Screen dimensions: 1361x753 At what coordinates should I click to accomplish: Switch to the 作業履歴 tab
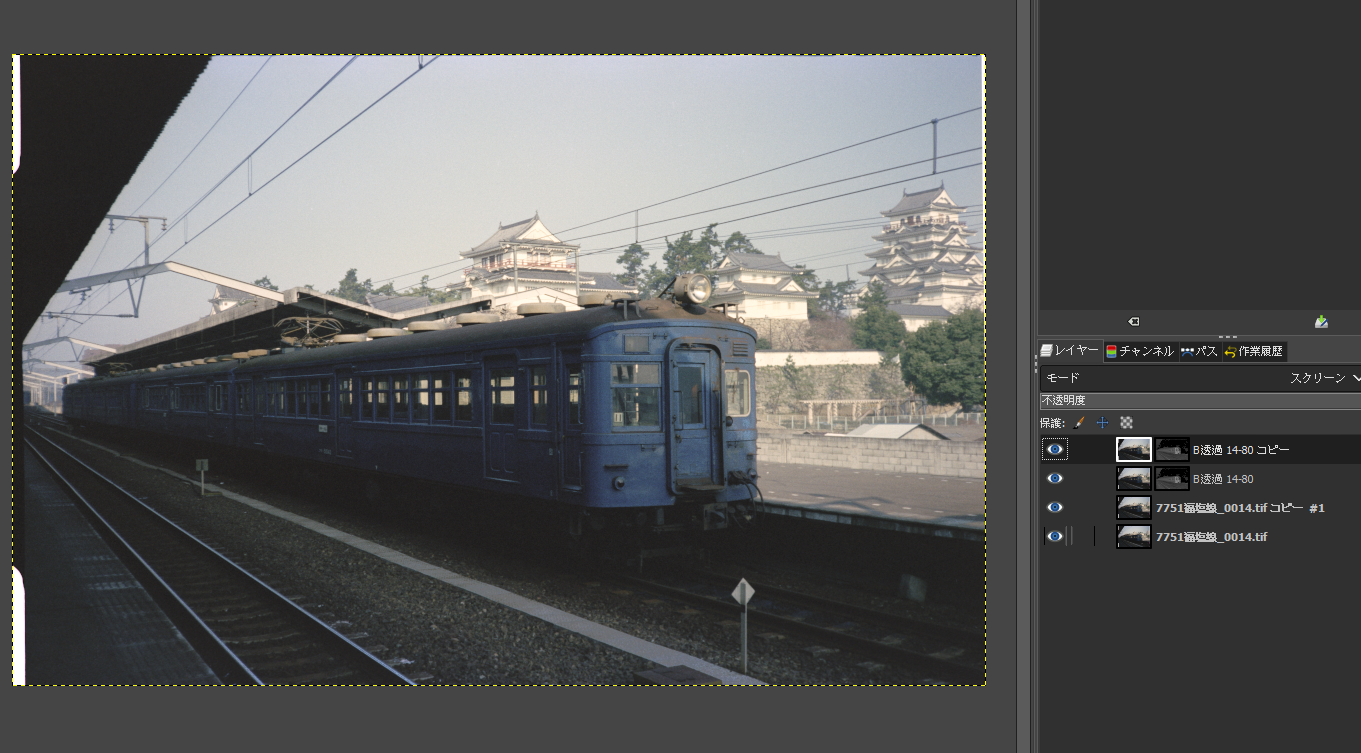pos(1253,351)
